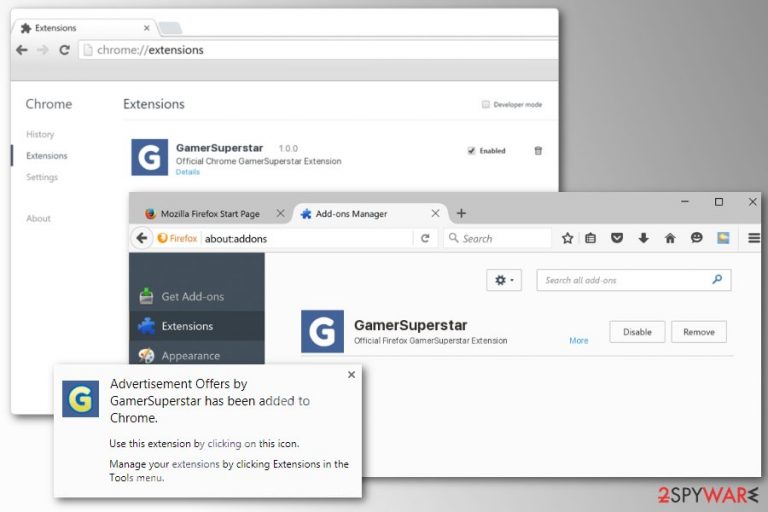The height and width of the screenshot is (512, 768).
Task: Remove the GamerSuperstar Firefox extension
Action: (x=699, y=332)
